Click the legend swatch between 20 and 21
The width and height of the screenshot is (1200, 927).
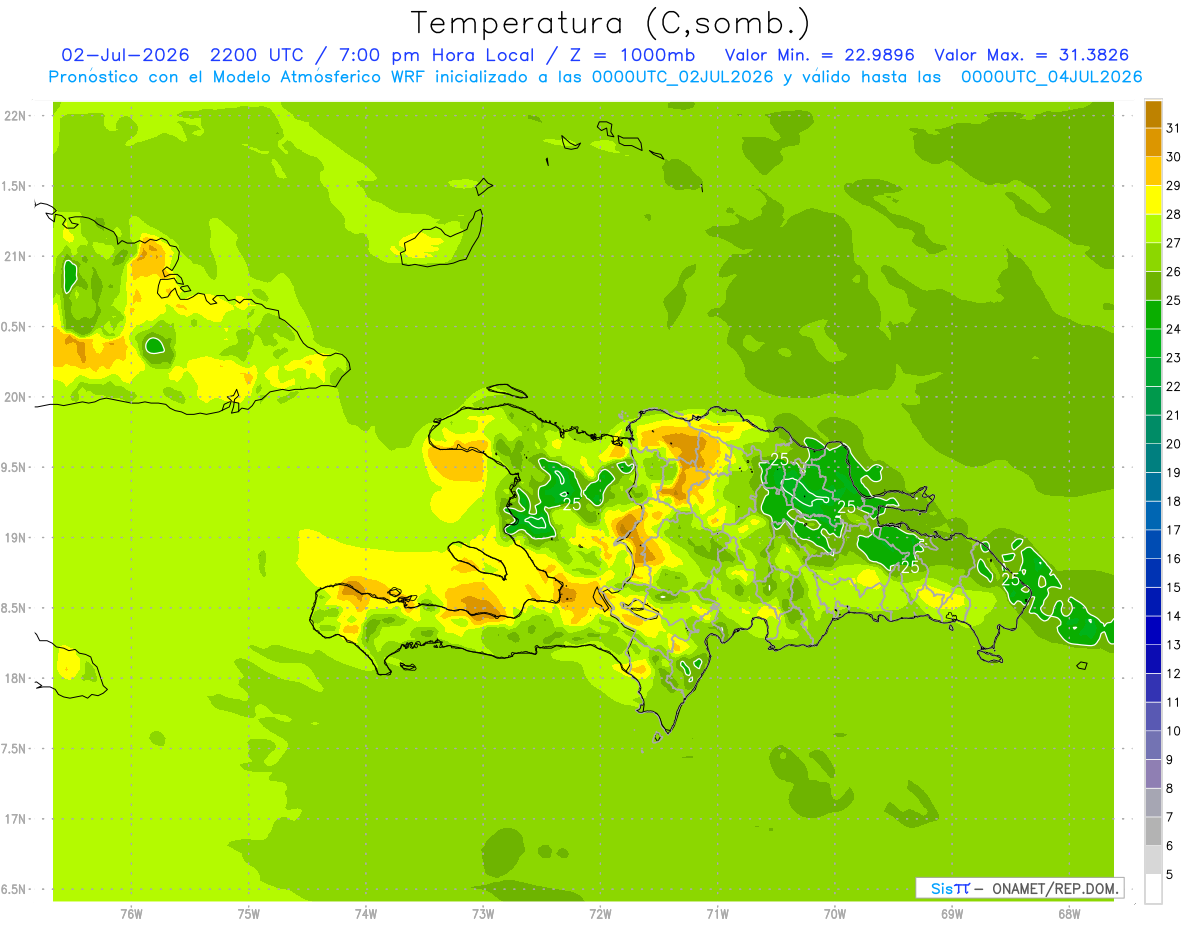click(1153, 429)
